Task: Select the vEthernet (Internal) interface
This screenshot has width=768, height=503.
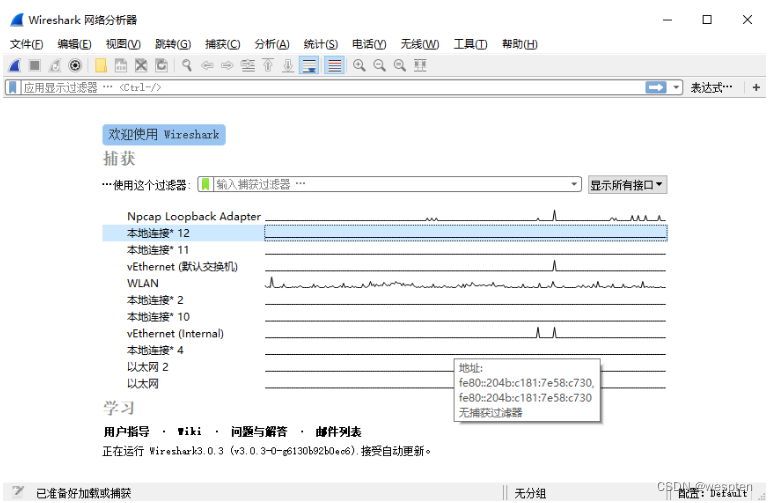Action: click(x=384, y=333)
